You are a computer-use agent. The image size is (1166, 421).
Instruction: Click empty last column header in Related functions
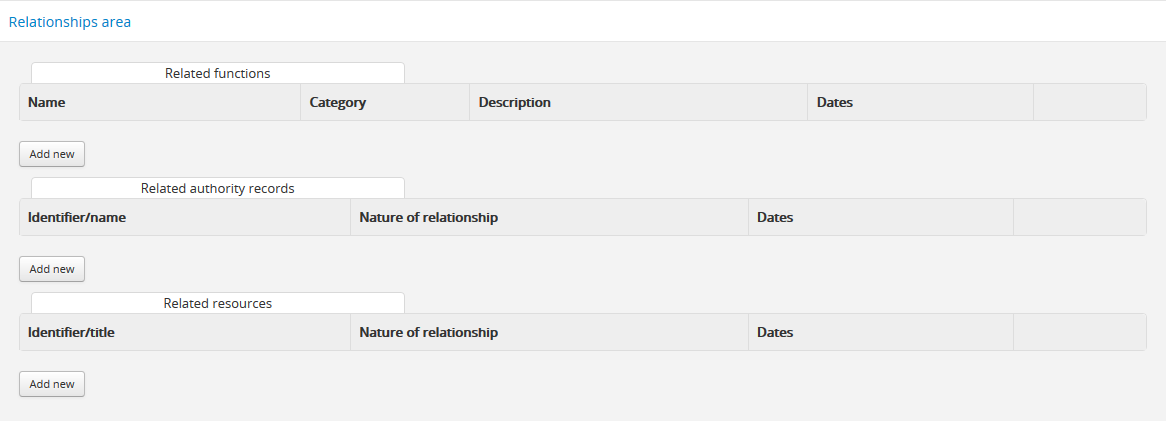point(1089,102)
